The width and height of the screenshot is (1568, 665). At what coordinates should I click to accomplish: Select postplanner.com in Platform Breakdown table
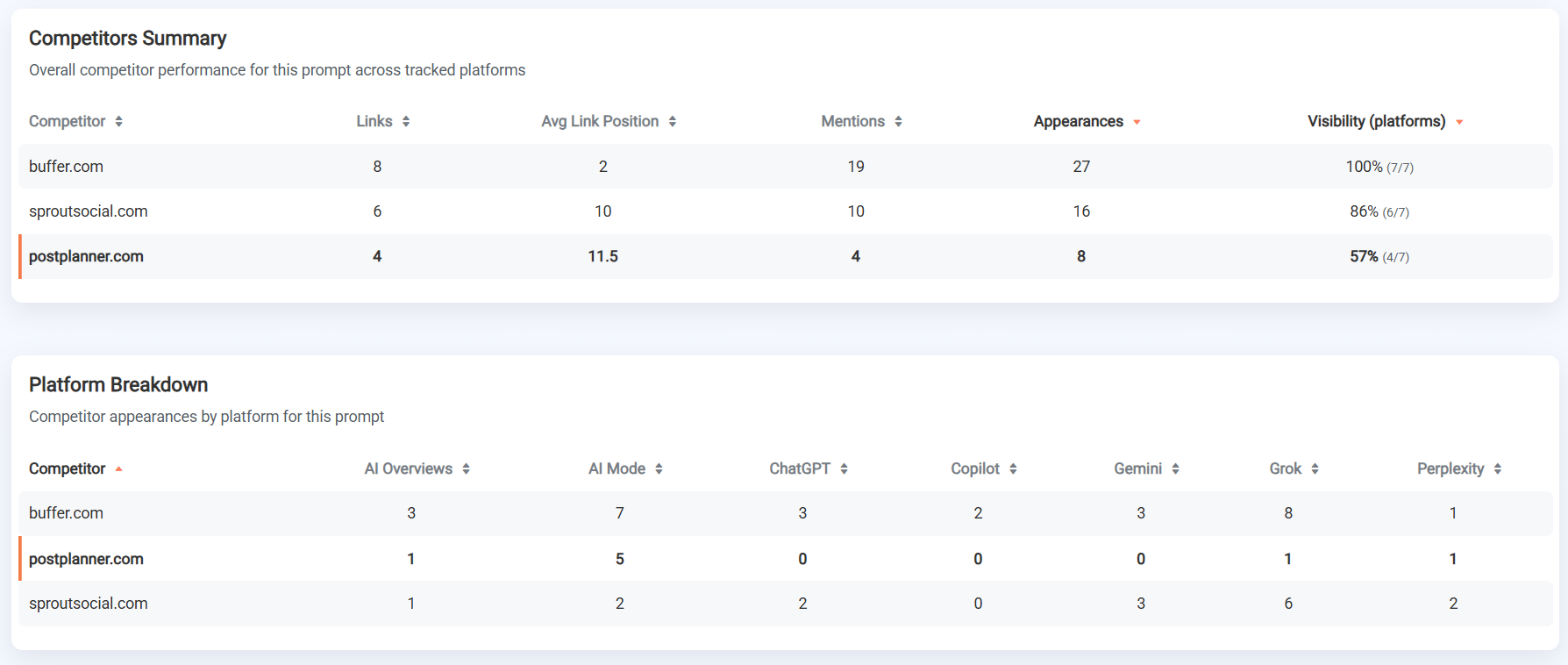point(86,559)
